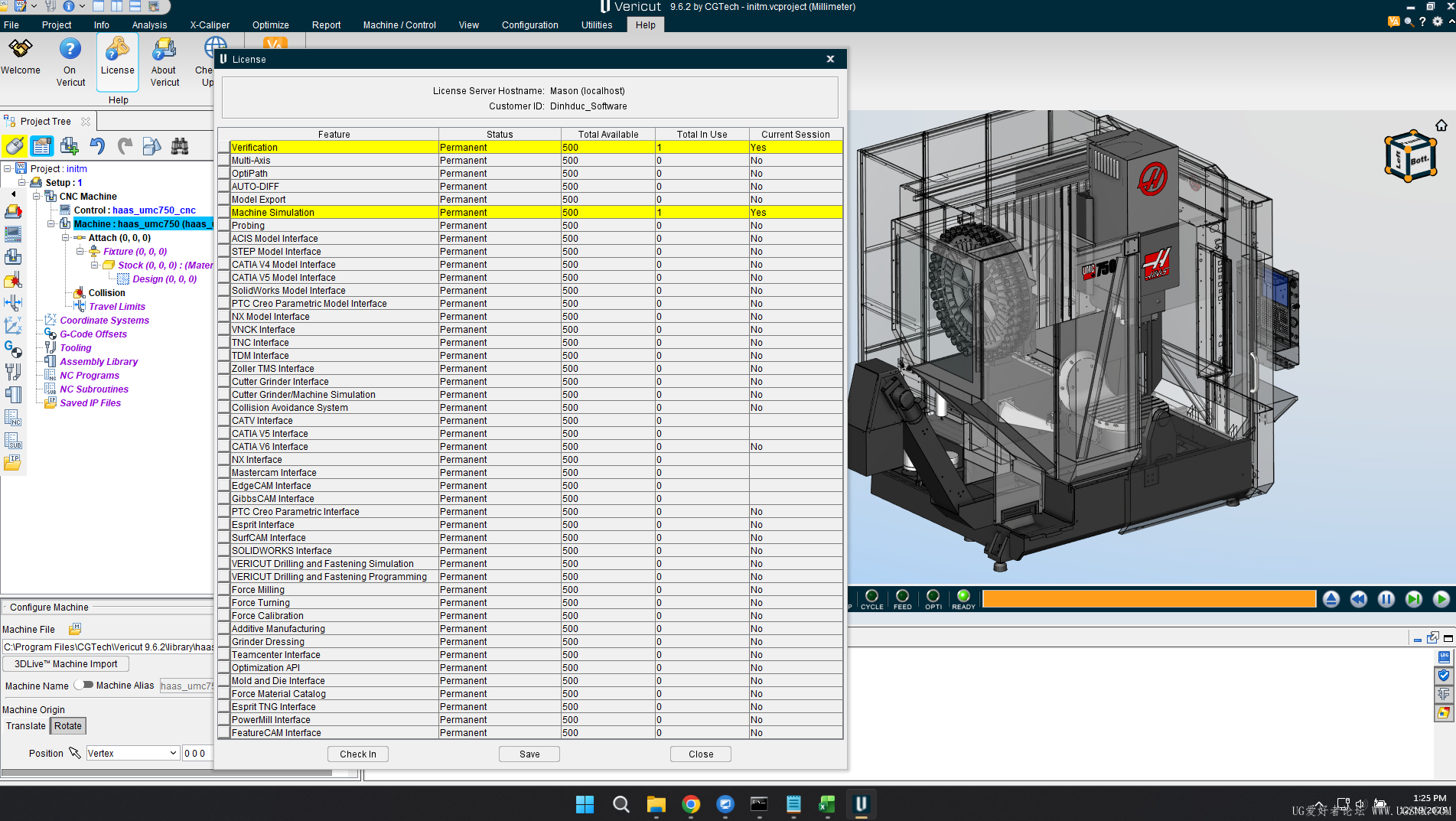Click the tooling sidebar icon
Viewport: 1456px width, 821px height.
(13, 372)
